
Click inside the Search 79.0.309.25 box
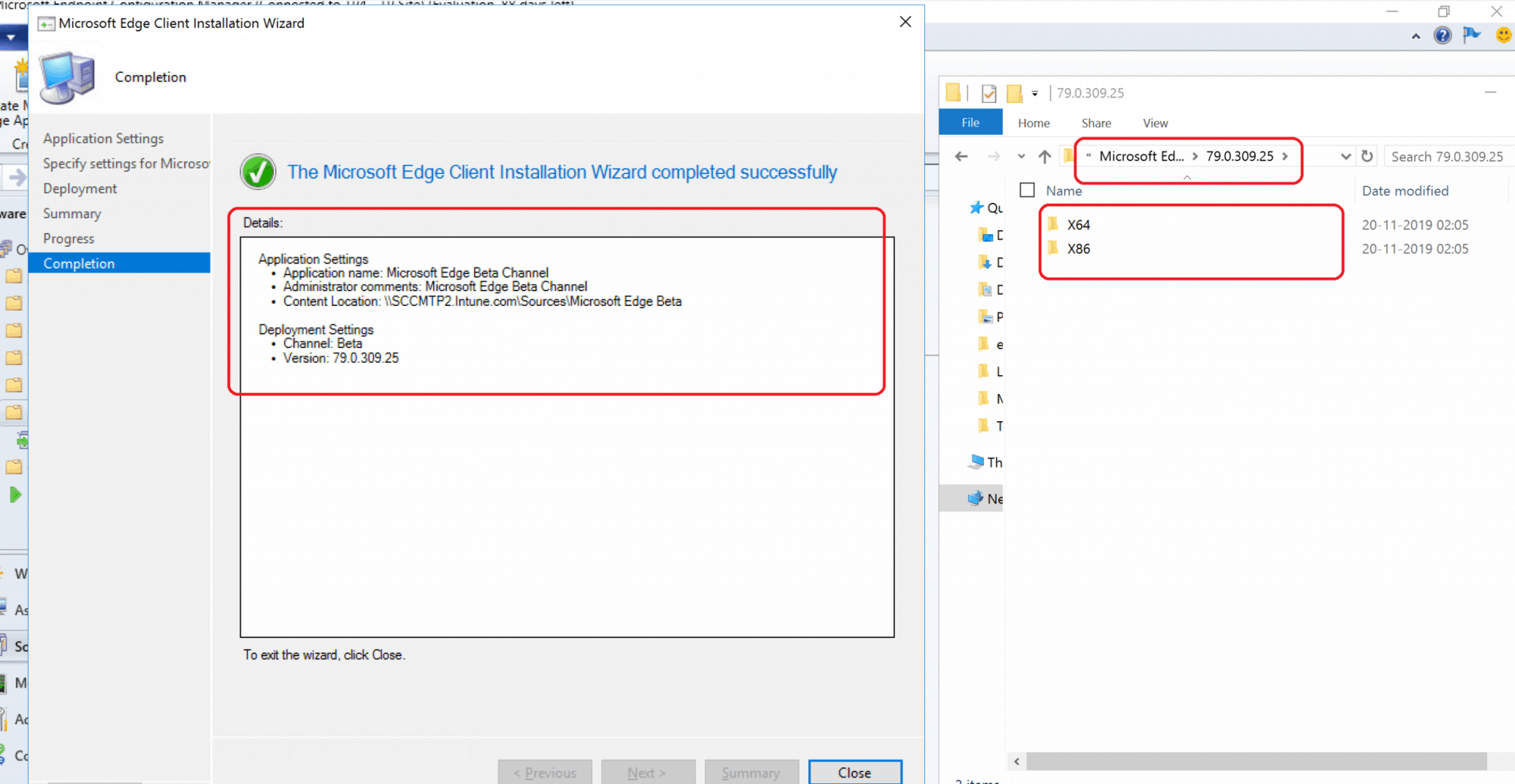pos(1447,156)
